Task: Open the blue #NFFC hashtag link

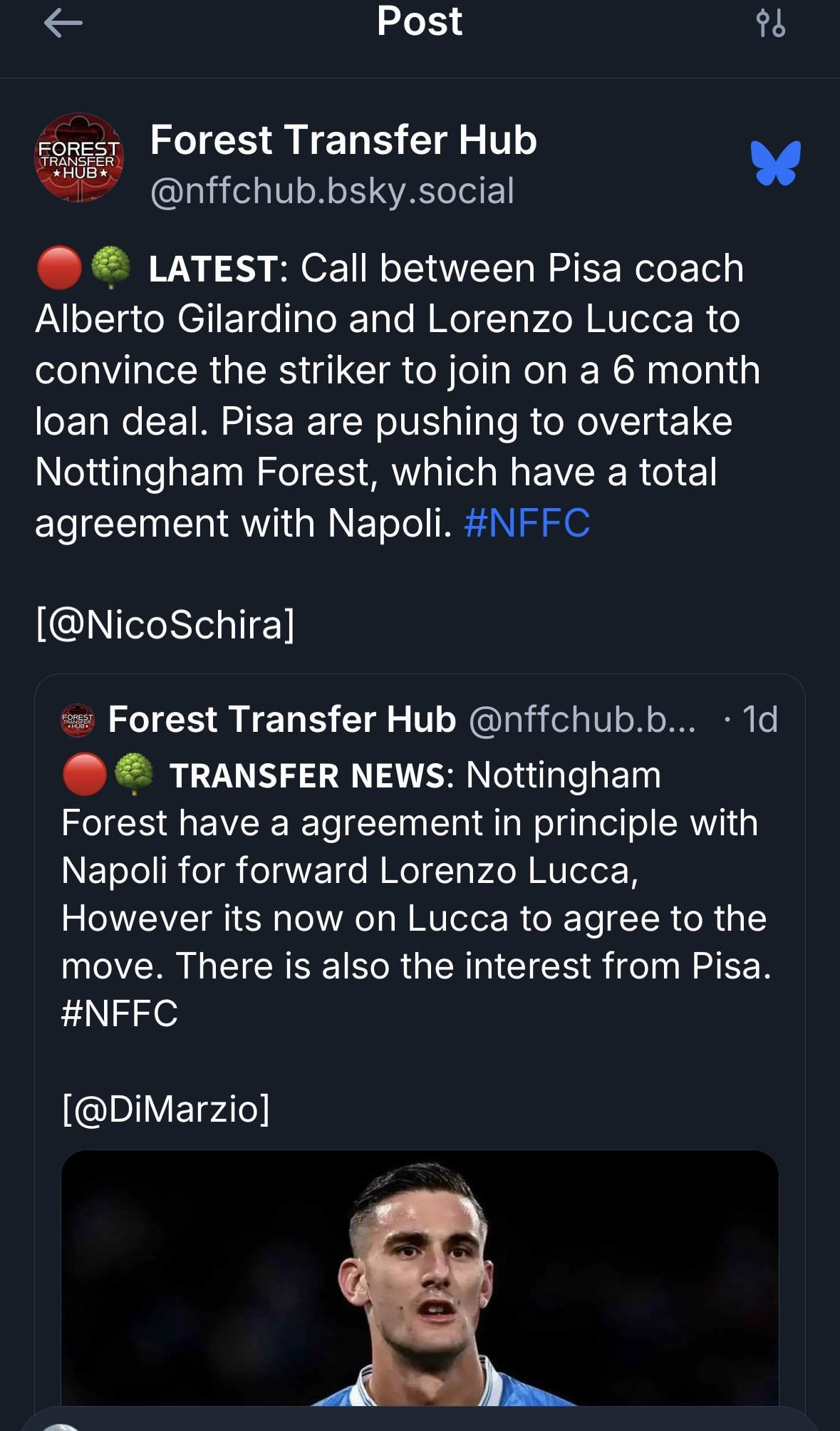Action: coord(527,522)
